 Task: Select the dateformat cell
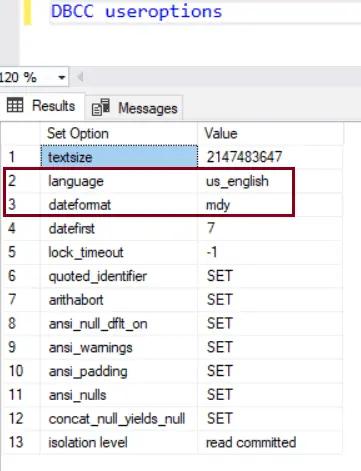[x=119, y=205]
